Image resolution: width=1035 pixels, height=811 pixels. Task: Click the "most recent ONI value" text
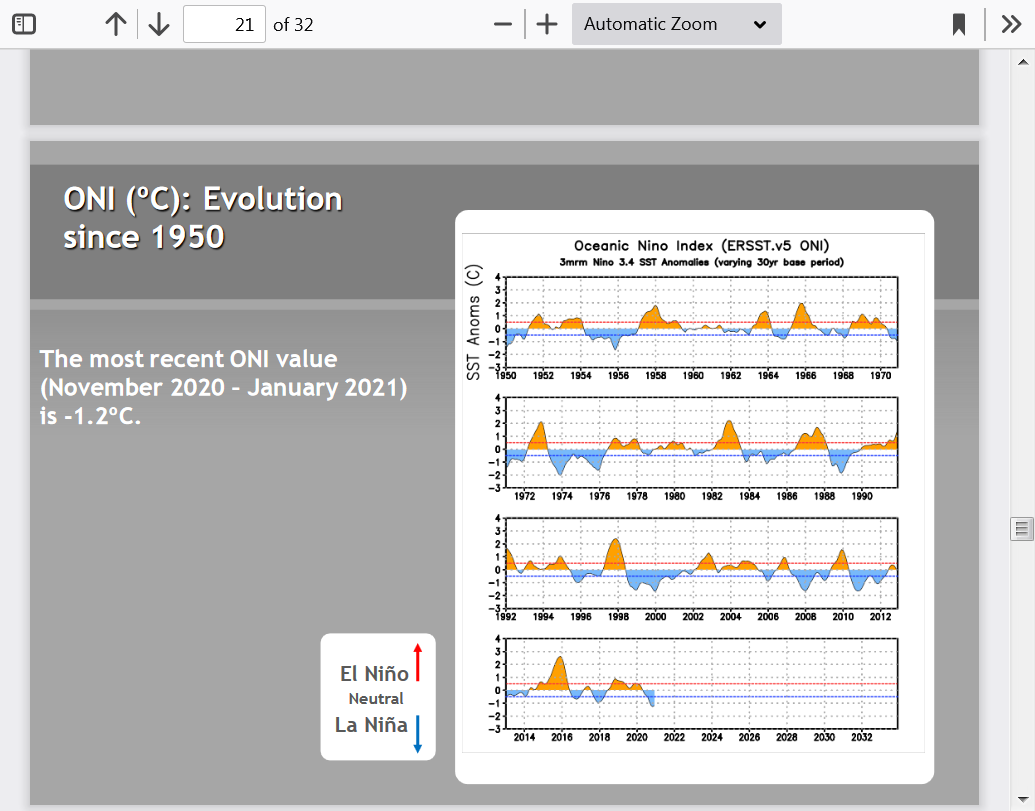coord(223,387)
